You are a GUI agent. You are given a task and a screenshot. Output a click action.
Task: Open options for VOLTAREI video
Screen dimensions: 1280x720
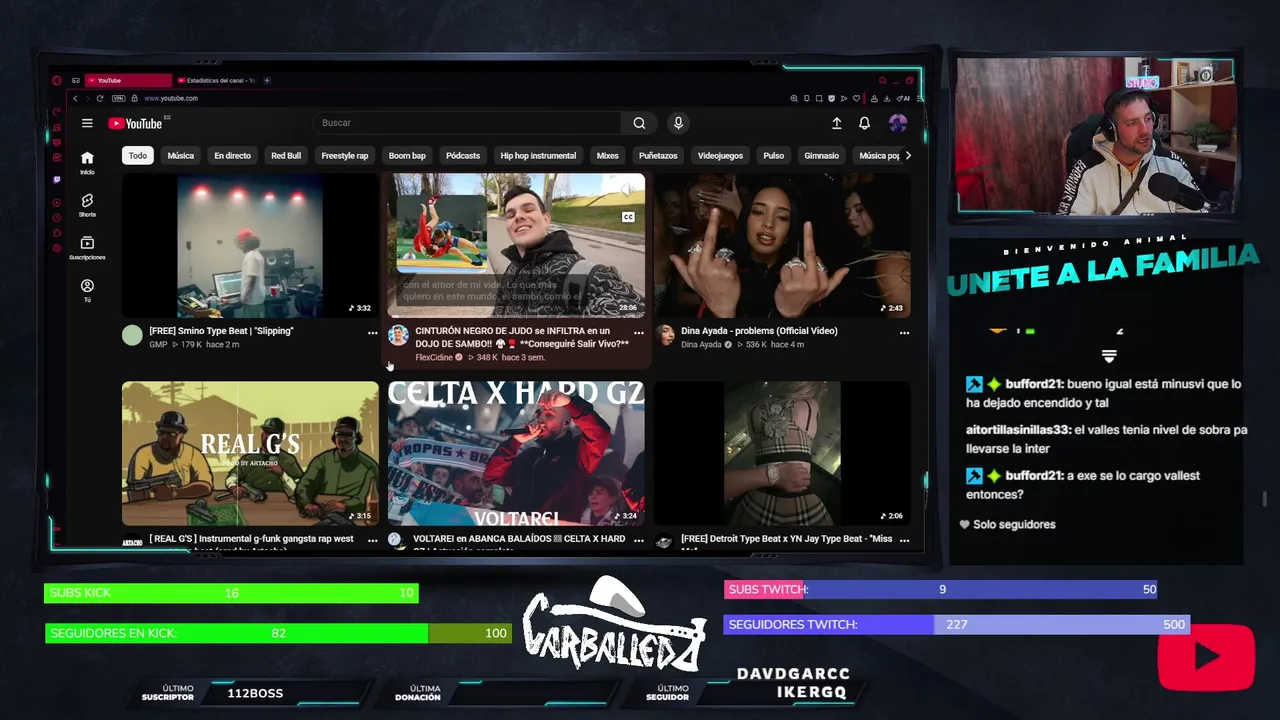click(x=638, y=540)
